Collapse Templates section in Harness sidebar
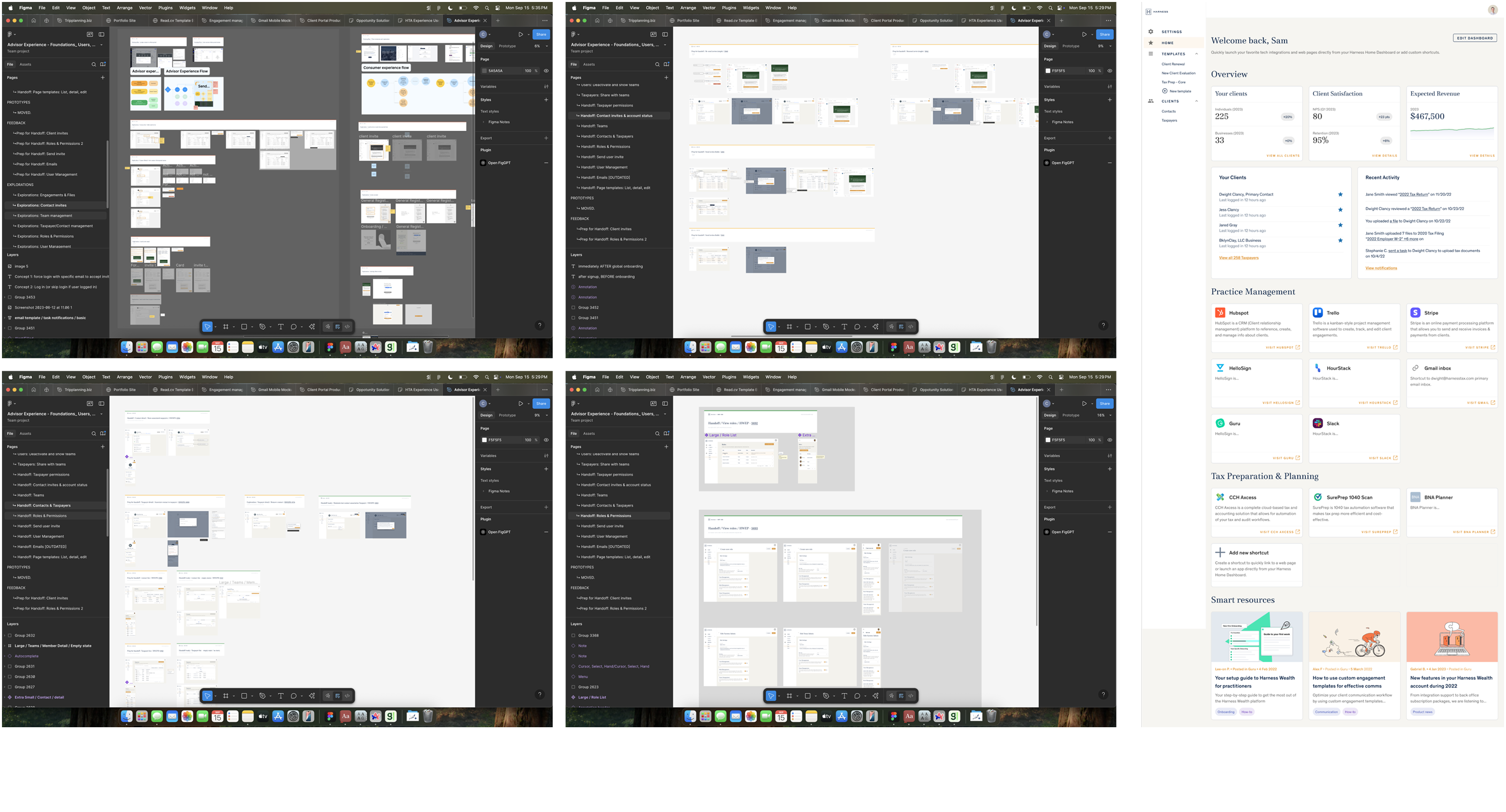 (x=1196, y=54)
